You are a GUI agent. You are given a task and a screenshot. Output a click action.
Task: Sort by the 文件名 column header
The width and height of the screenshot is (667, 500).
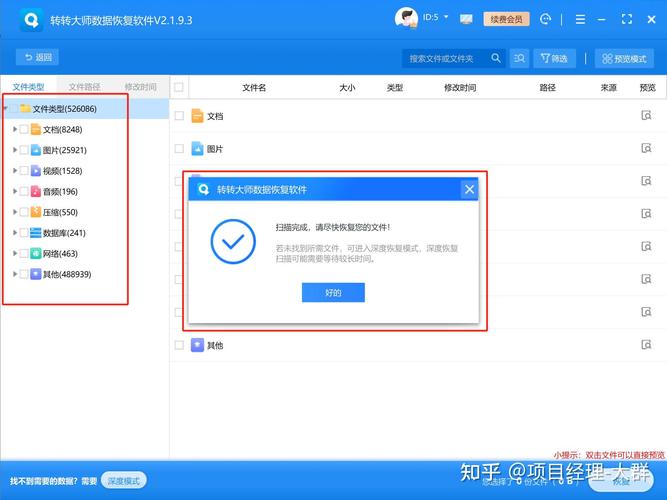[x=254, y=88]
